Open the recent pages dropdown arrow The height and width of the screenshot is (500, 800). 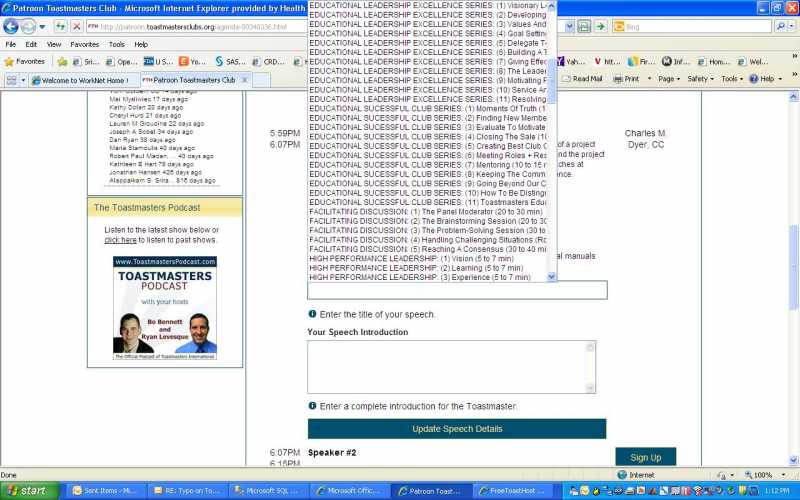(42, 27)
